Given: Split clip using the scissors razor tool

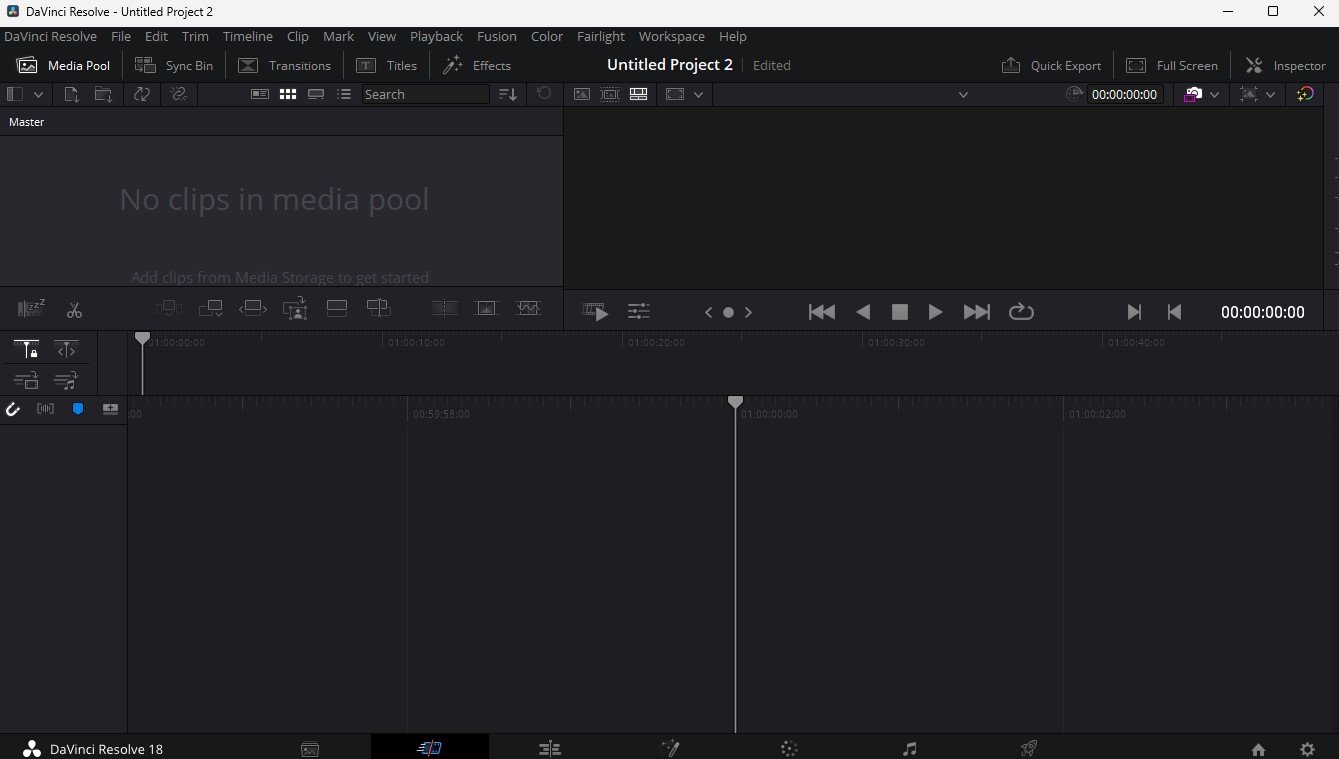Looking at the screenshot, I should (74, 308).
